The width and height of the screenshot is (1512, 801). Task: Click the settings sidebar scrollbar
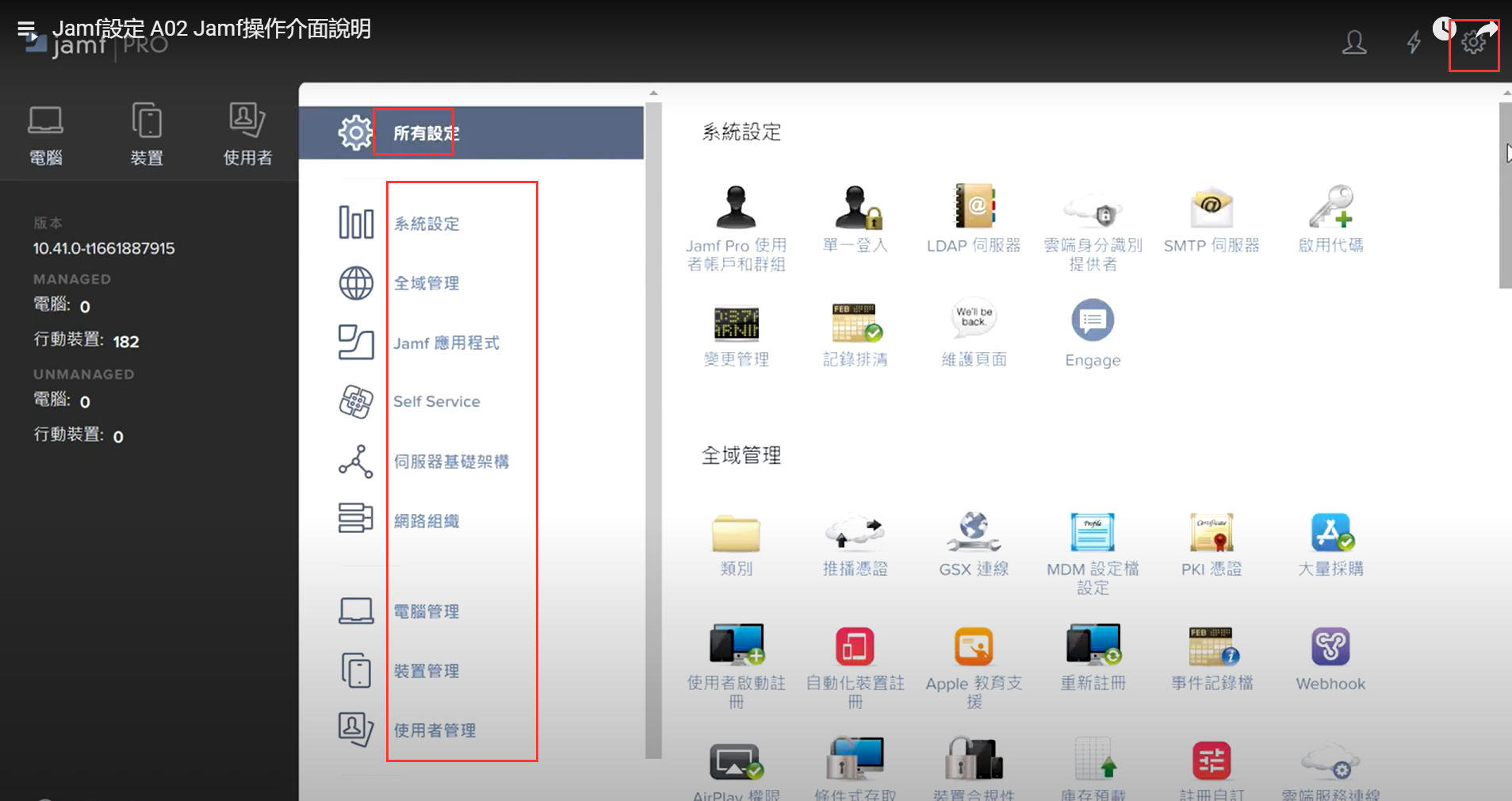coord(653,431)
